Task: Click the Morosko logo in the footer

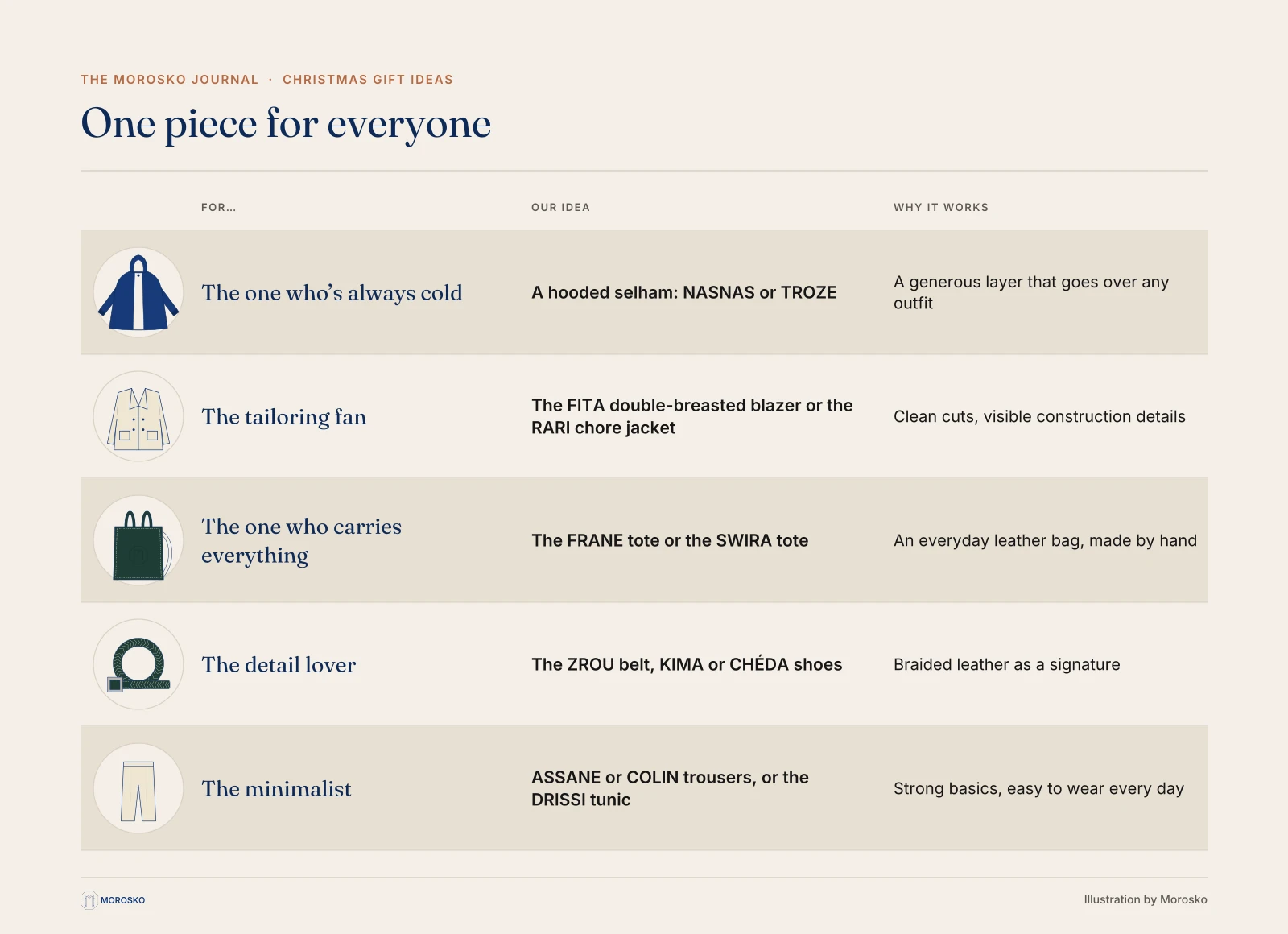Action: pyautogui.click(x=113, y=900)
